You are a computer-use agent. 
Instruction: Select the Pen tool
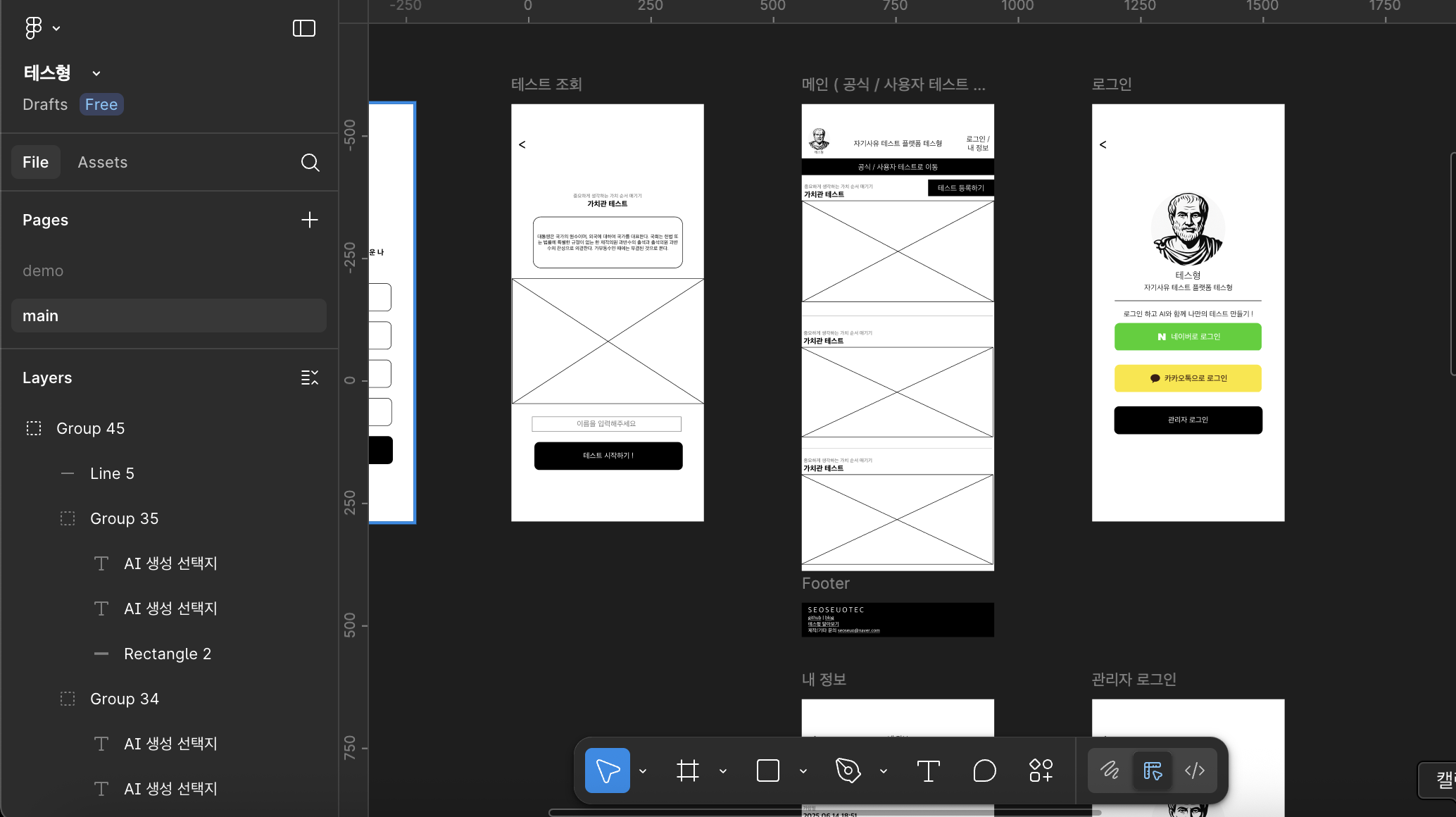click(x=848, y=771)
